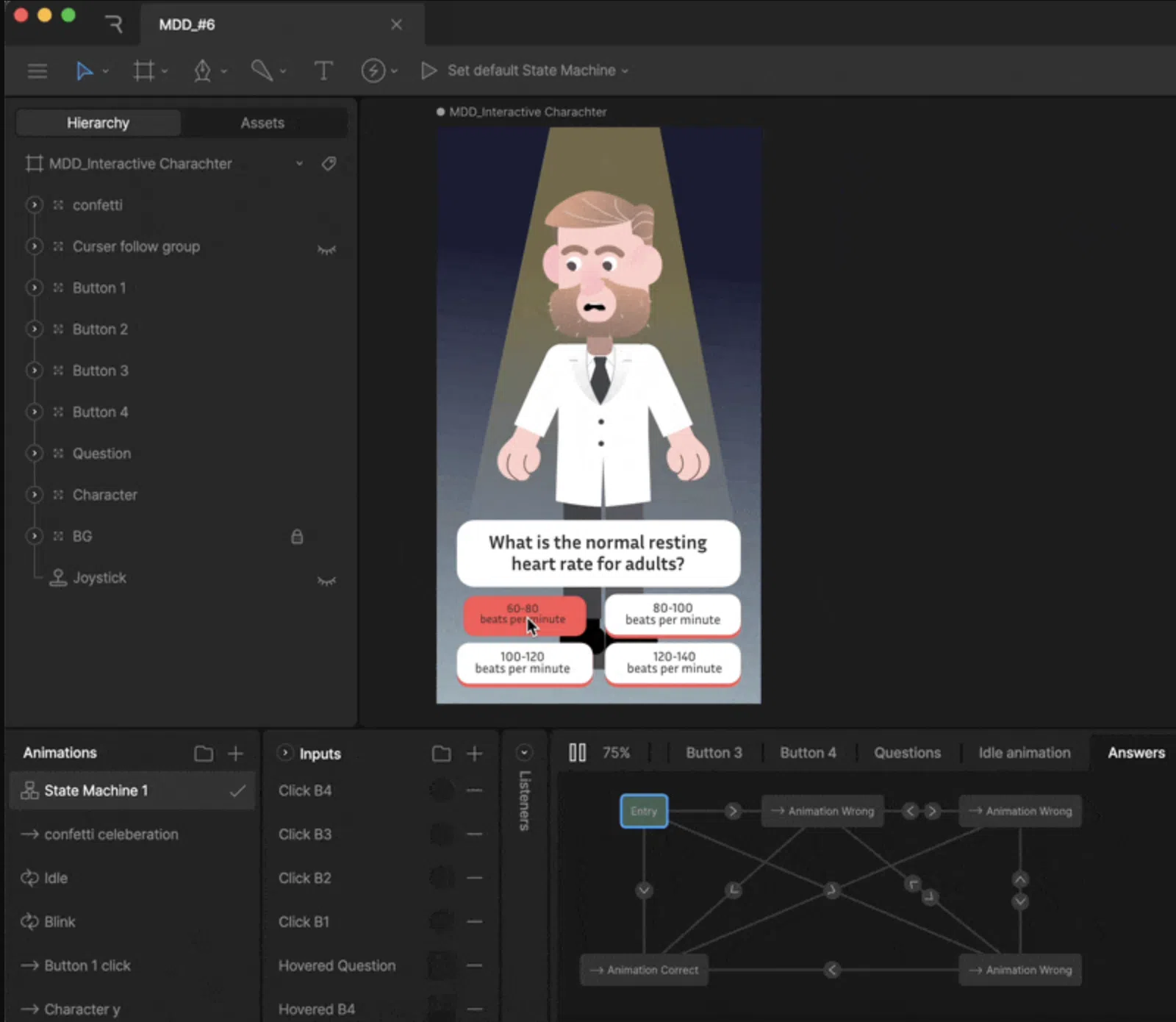
Task: Click the 80-100 beats per minute answer
Action: coord(673,615)
